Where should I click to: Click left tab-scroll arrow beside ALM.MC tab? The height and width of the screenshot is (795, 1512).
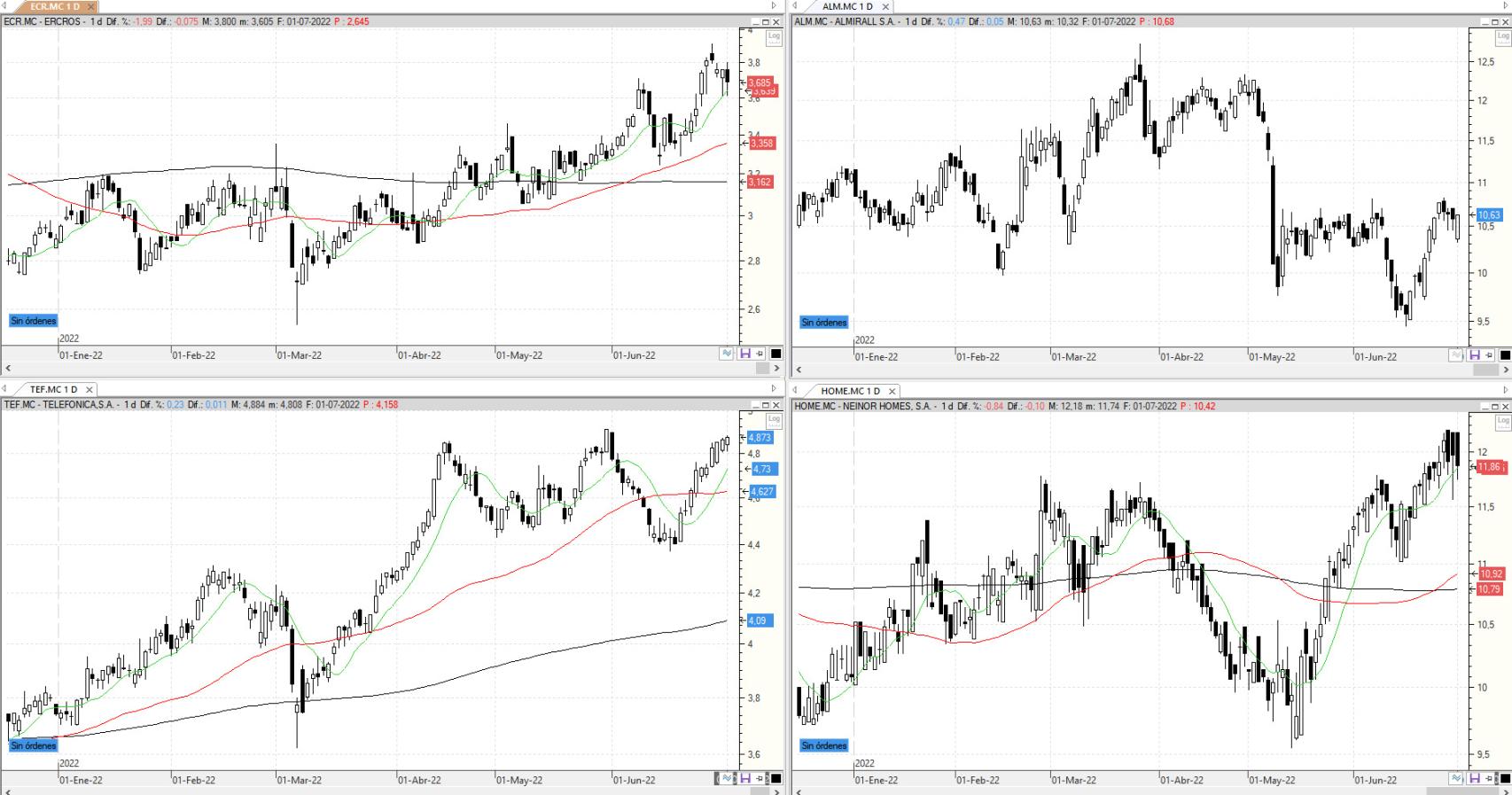796,6
